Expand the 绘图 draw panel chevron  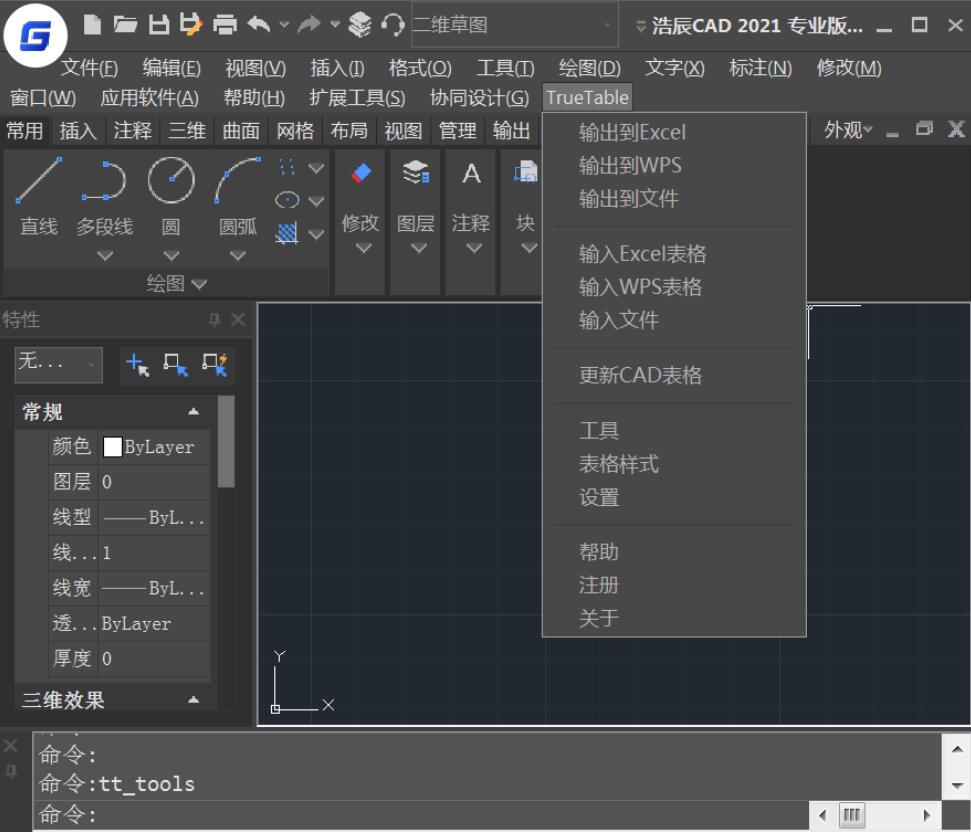point(199,284)
